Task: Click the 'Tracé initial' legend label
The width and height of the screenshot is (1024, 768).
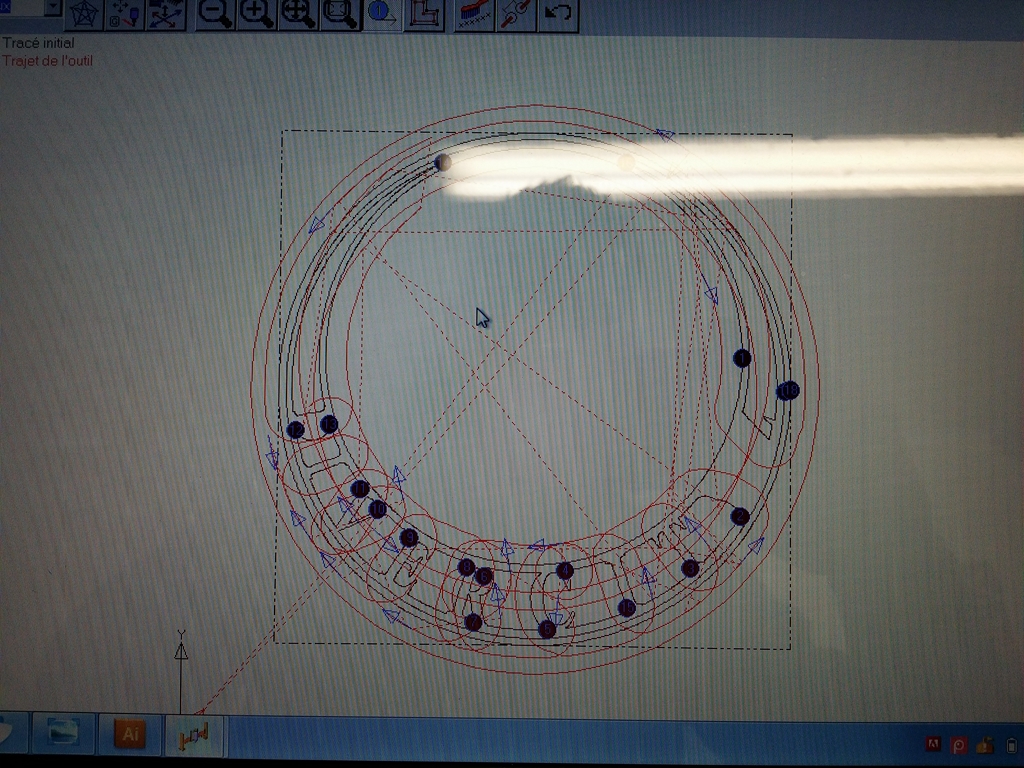Action: coord(38,43)
